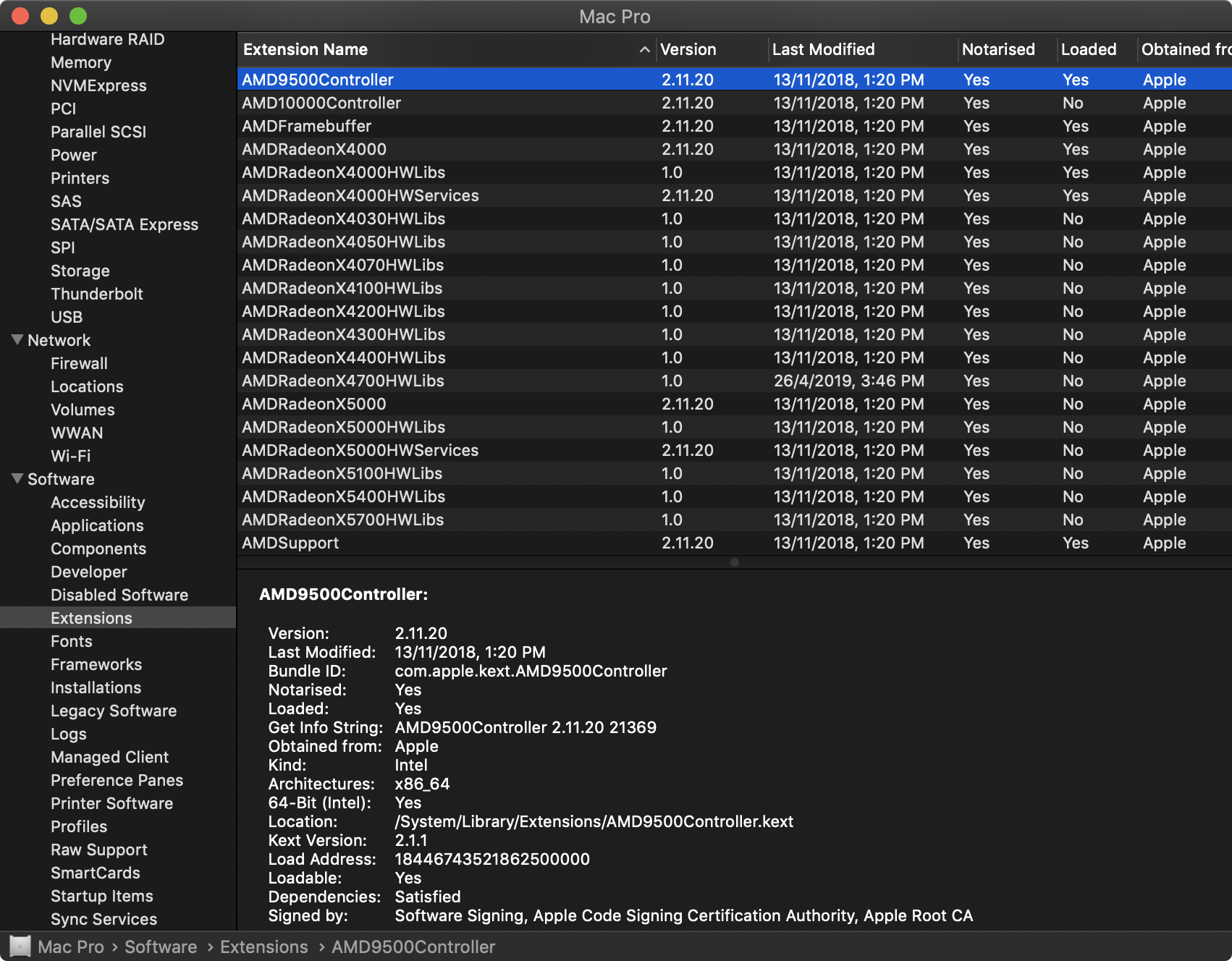Open Firewall under Network

pos(80,363)
